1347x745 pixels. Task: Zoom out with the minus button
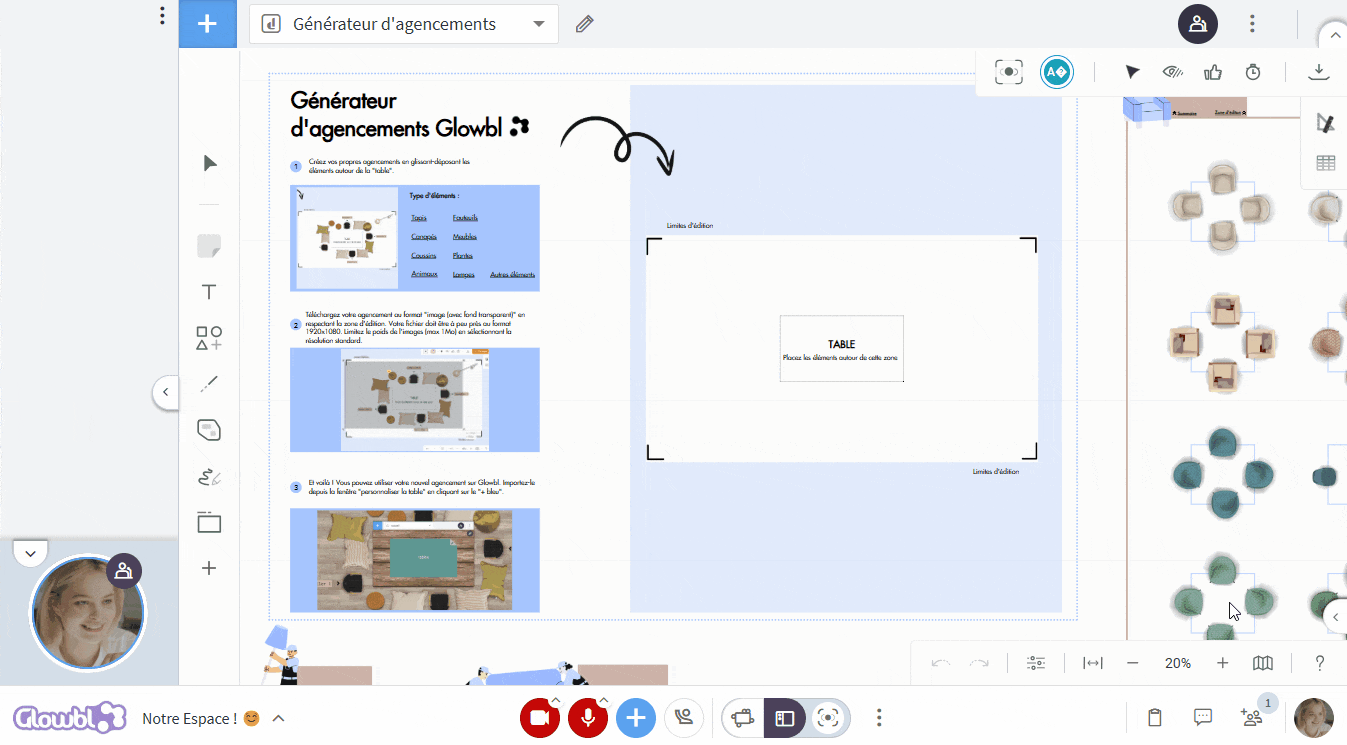click(x=1133, y=663)
